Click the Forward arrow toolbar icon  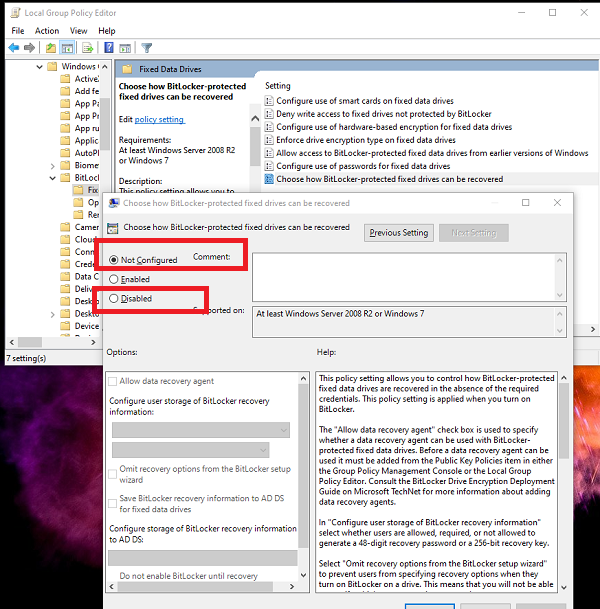pyautogui.click(x=29, y=48)
